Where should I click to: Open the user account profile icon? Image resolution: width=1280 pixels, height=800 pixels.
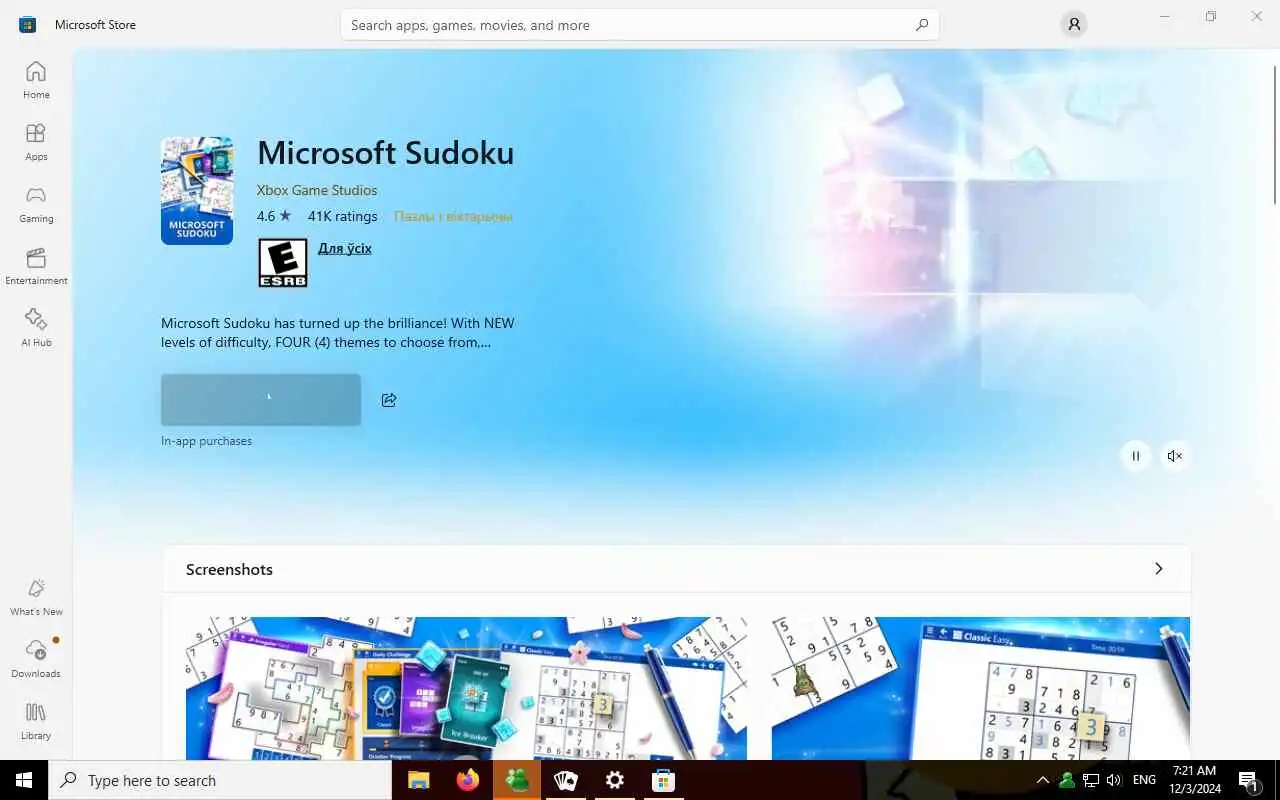pyautogui.click(x=1074, y=25)
